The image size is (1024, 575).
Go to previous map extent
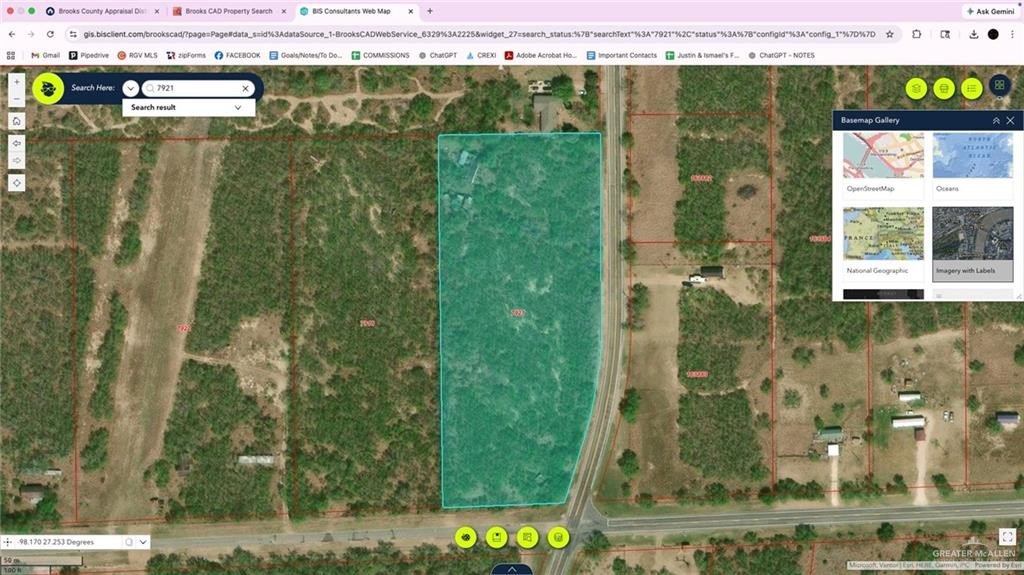(16, 142)
